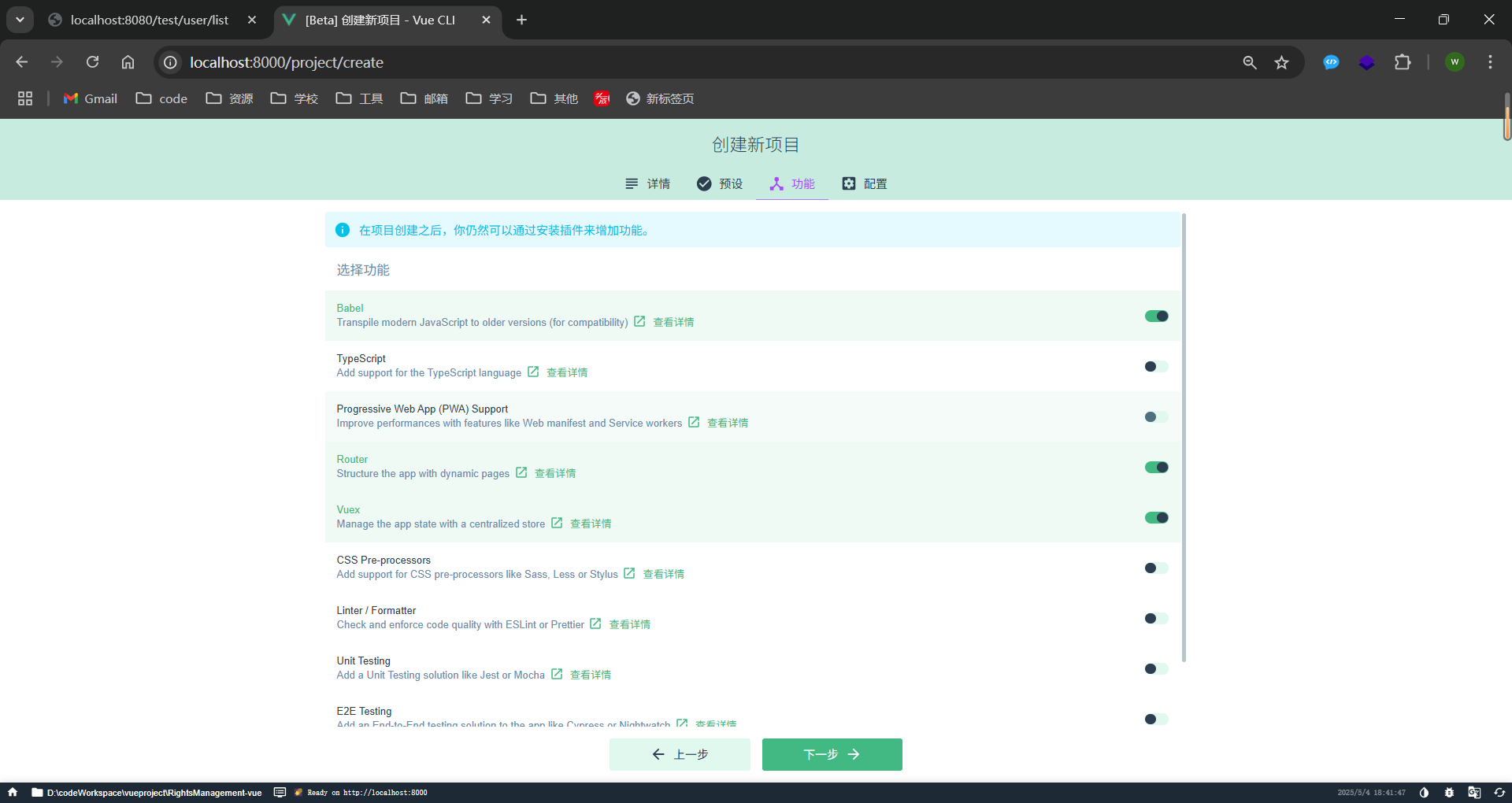Click the red bookmark icon after 其他
Screen dimensions: 1512x803
pos(602,98)
